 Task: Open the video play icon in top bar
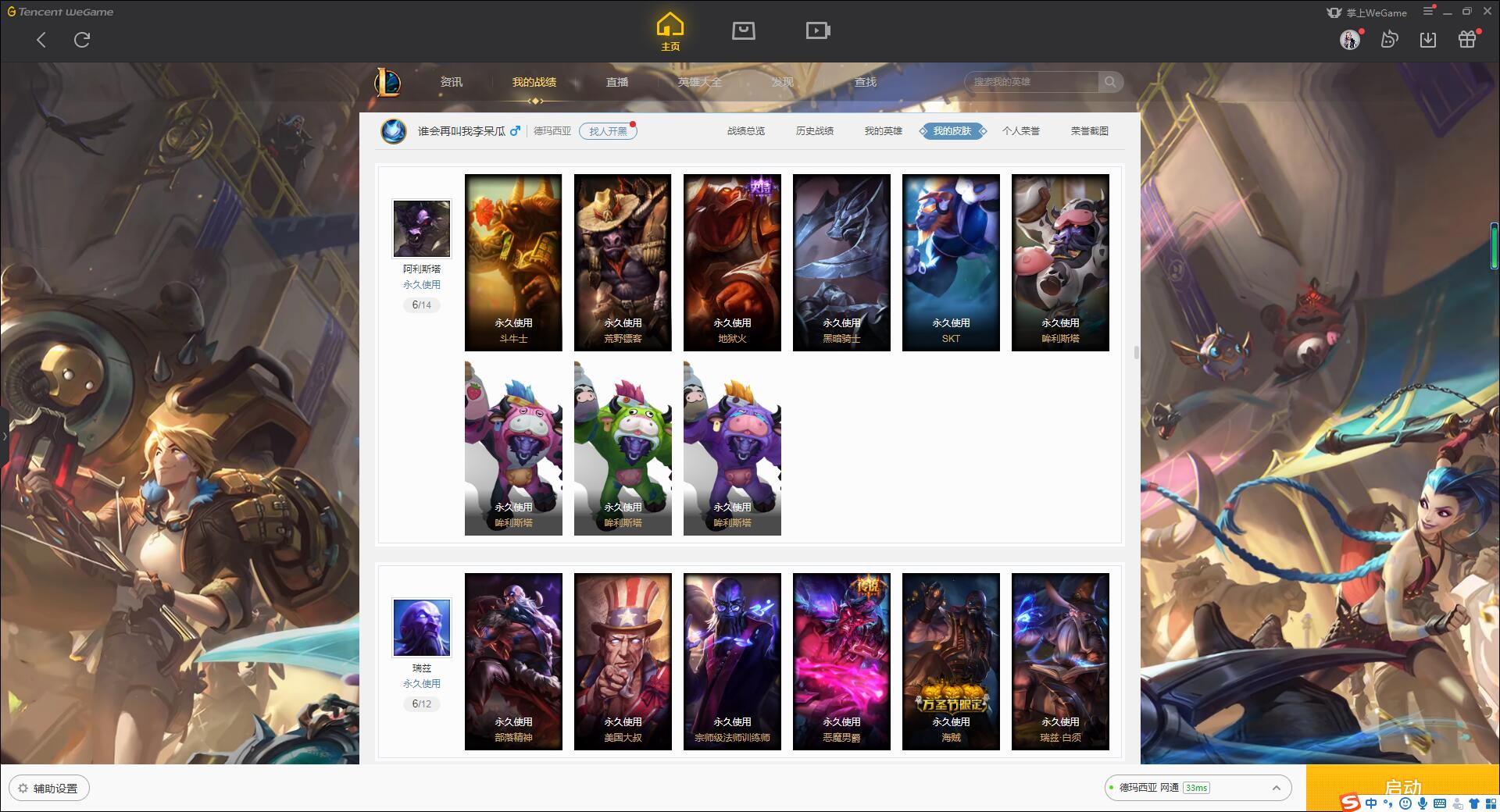coord(818,30)
